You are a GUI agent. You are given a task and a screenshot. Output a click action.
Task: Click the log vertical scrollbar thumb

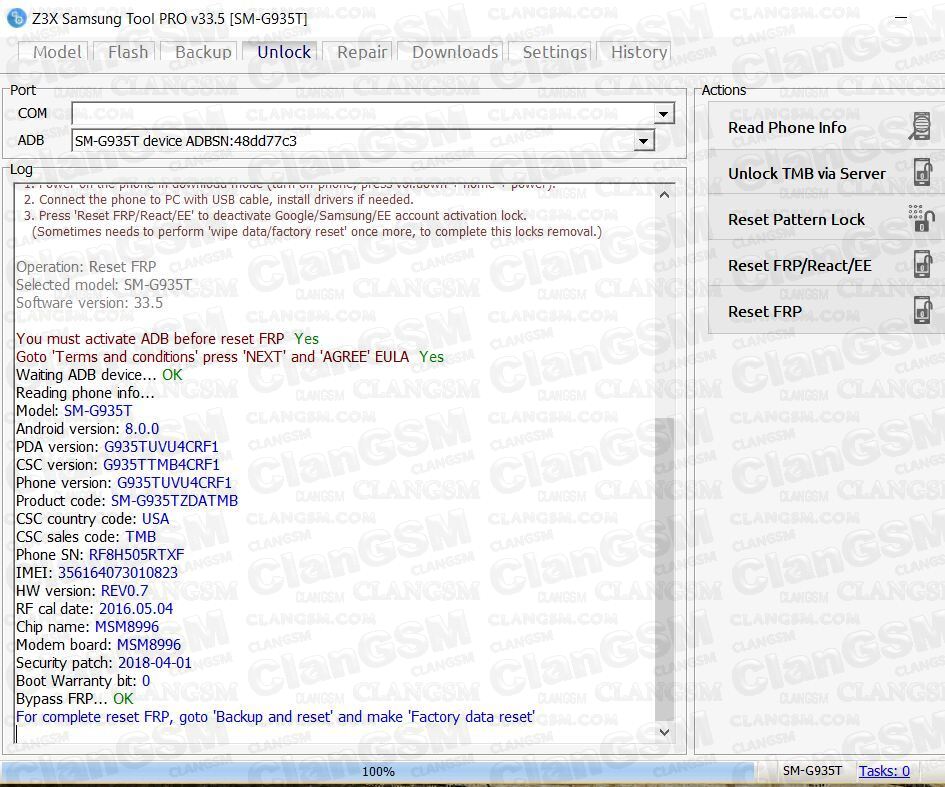click(664, 569)
